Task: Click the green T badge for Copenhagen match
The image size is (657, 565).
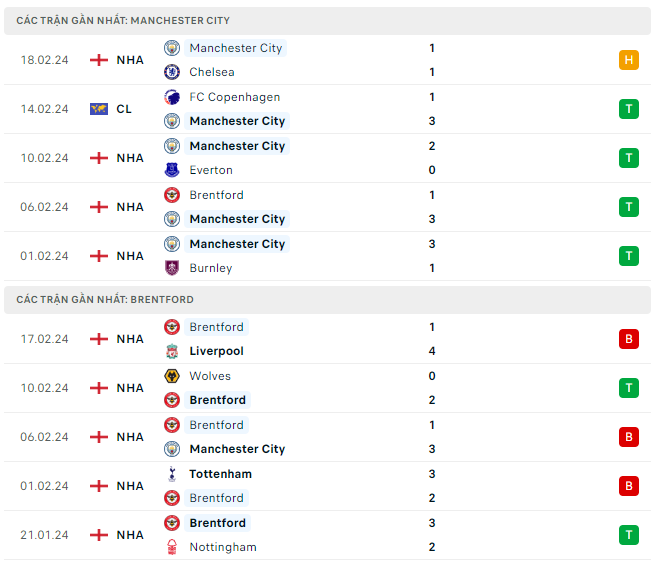Action: tap(628, 109)
